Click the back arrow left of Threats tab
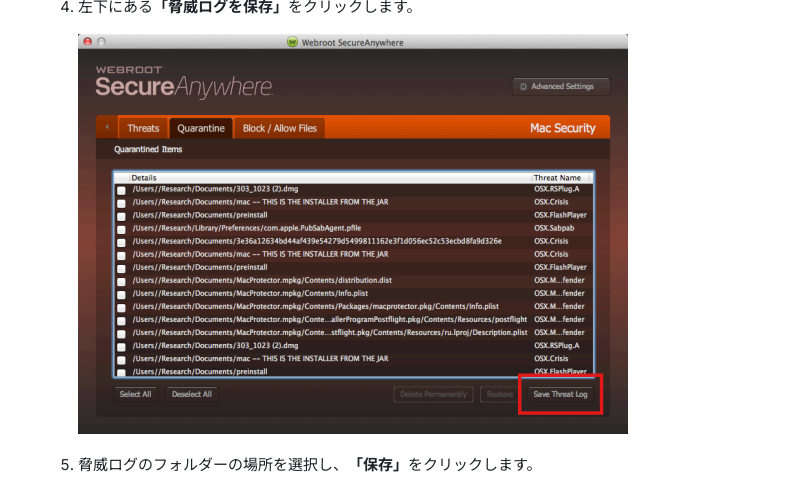Screen dimensions: 808x477 106,128
